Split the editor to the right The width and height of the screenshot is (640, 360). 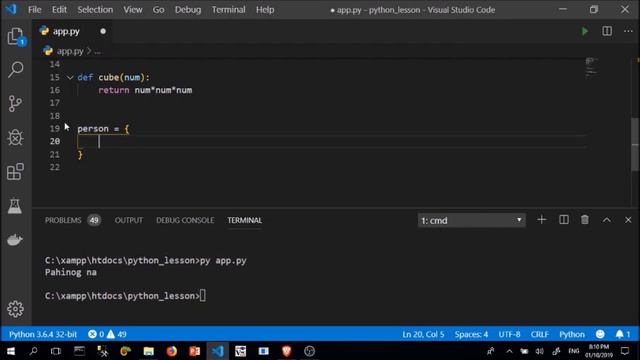(607, 31)
